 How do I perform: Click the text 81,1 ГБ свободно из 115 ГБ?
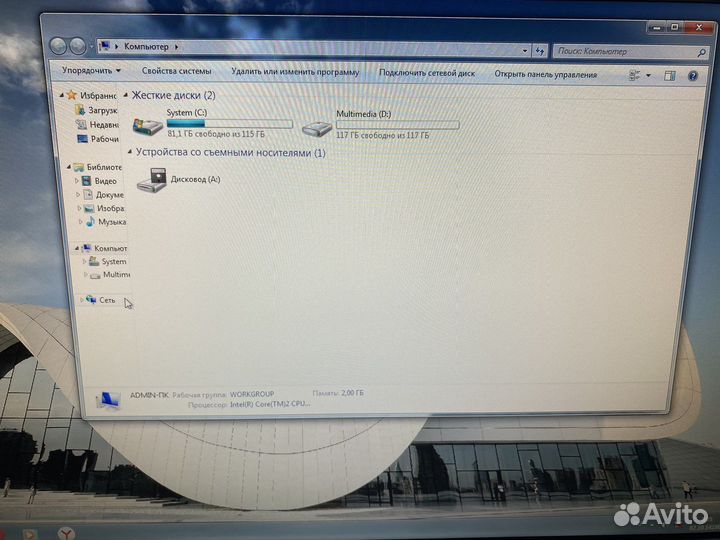pyautogui.click(x=216, y=134)
